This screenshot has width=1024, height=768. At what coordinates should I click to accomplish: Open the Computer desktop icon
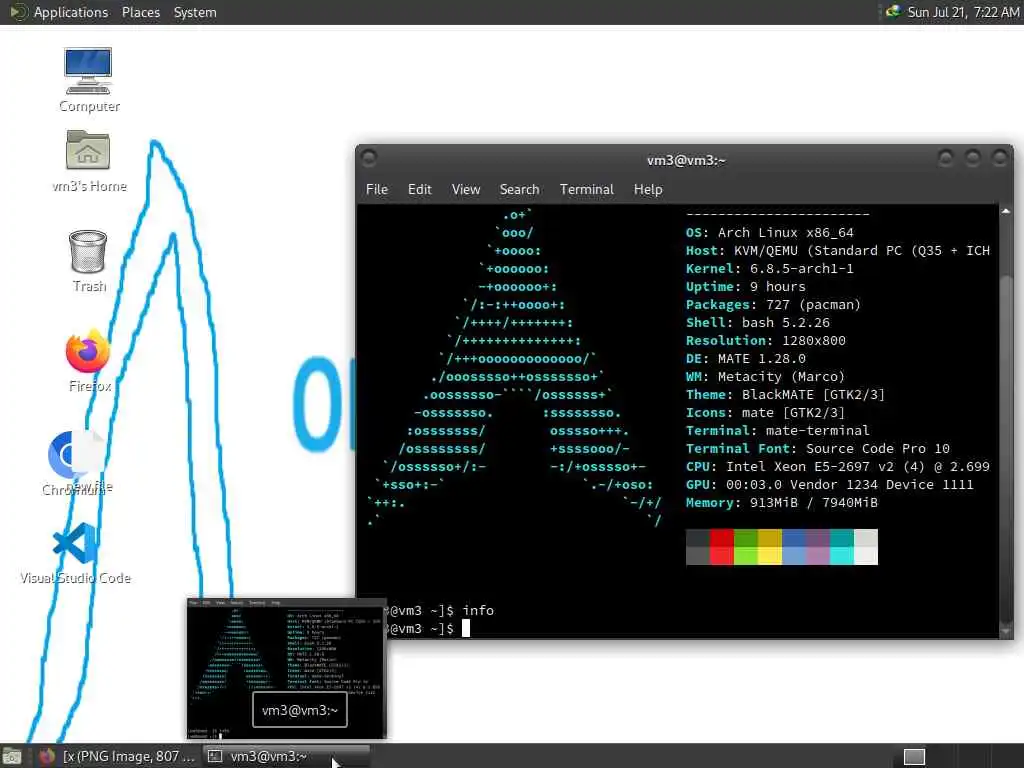88,80
